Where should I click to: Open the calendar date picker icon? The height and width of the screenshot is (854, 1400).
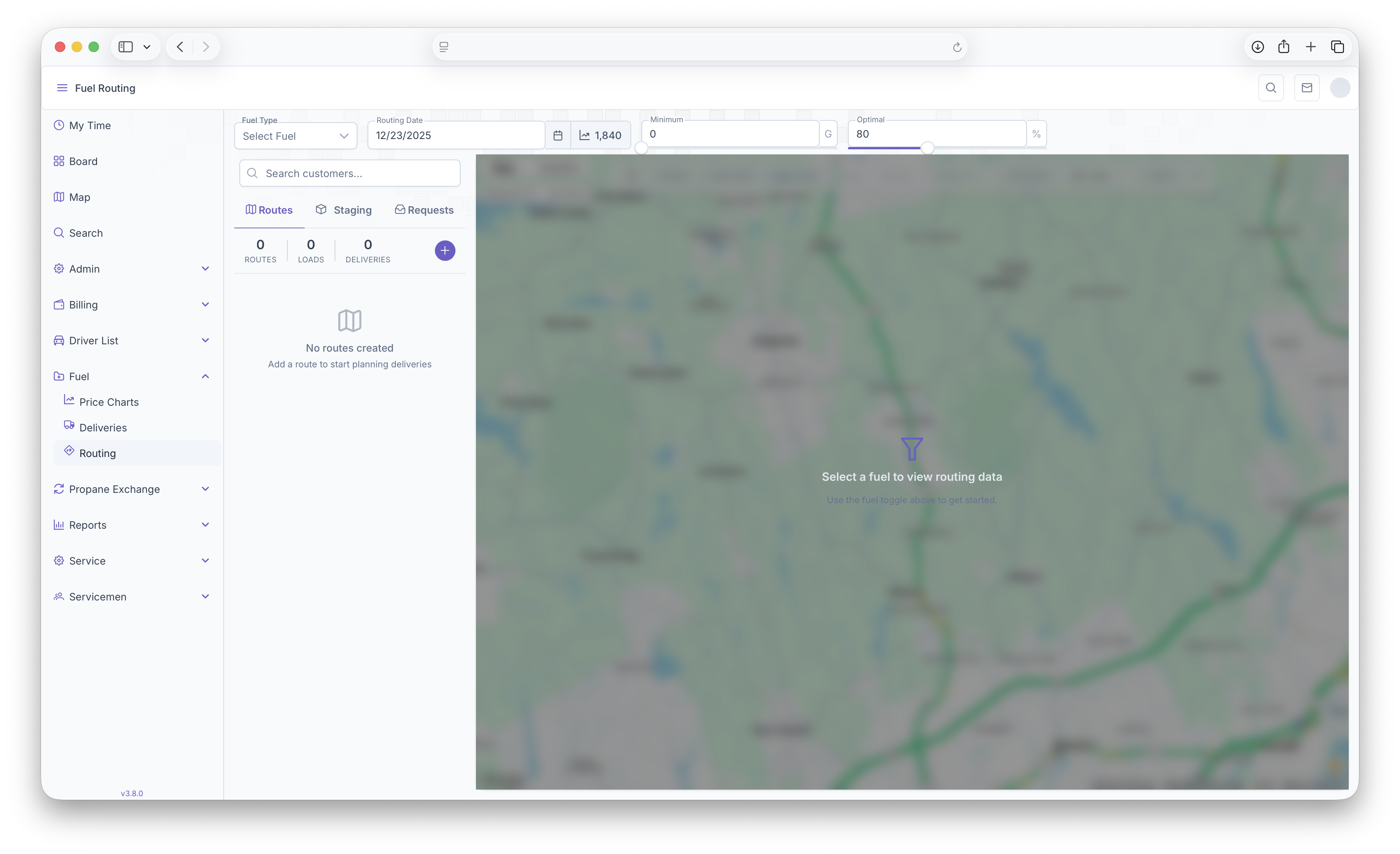coord(558,135)
